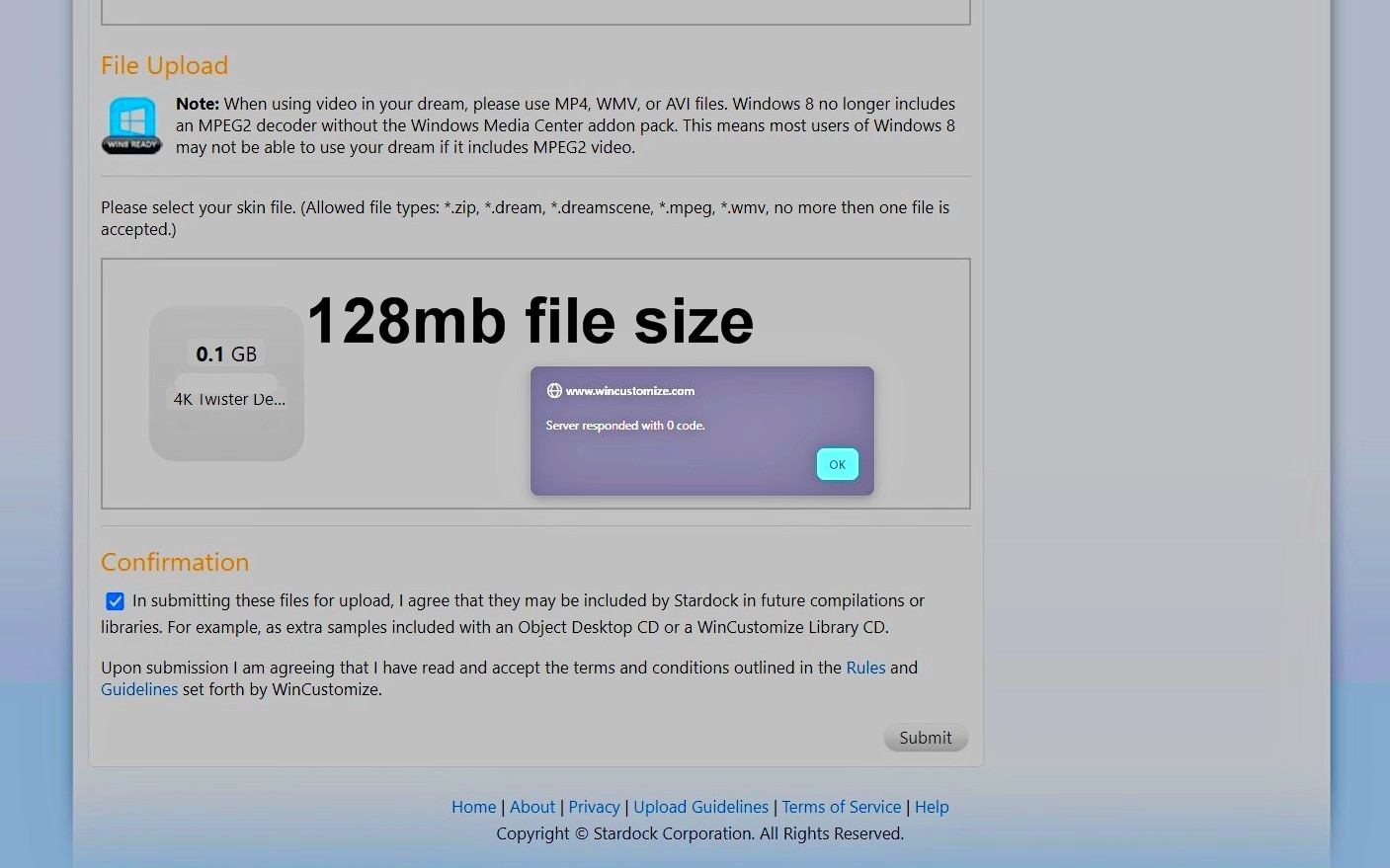Image resolution: width=1390 pixels, height=868 pixels.
Task: Click the Submit button
Action: [925, 738]
